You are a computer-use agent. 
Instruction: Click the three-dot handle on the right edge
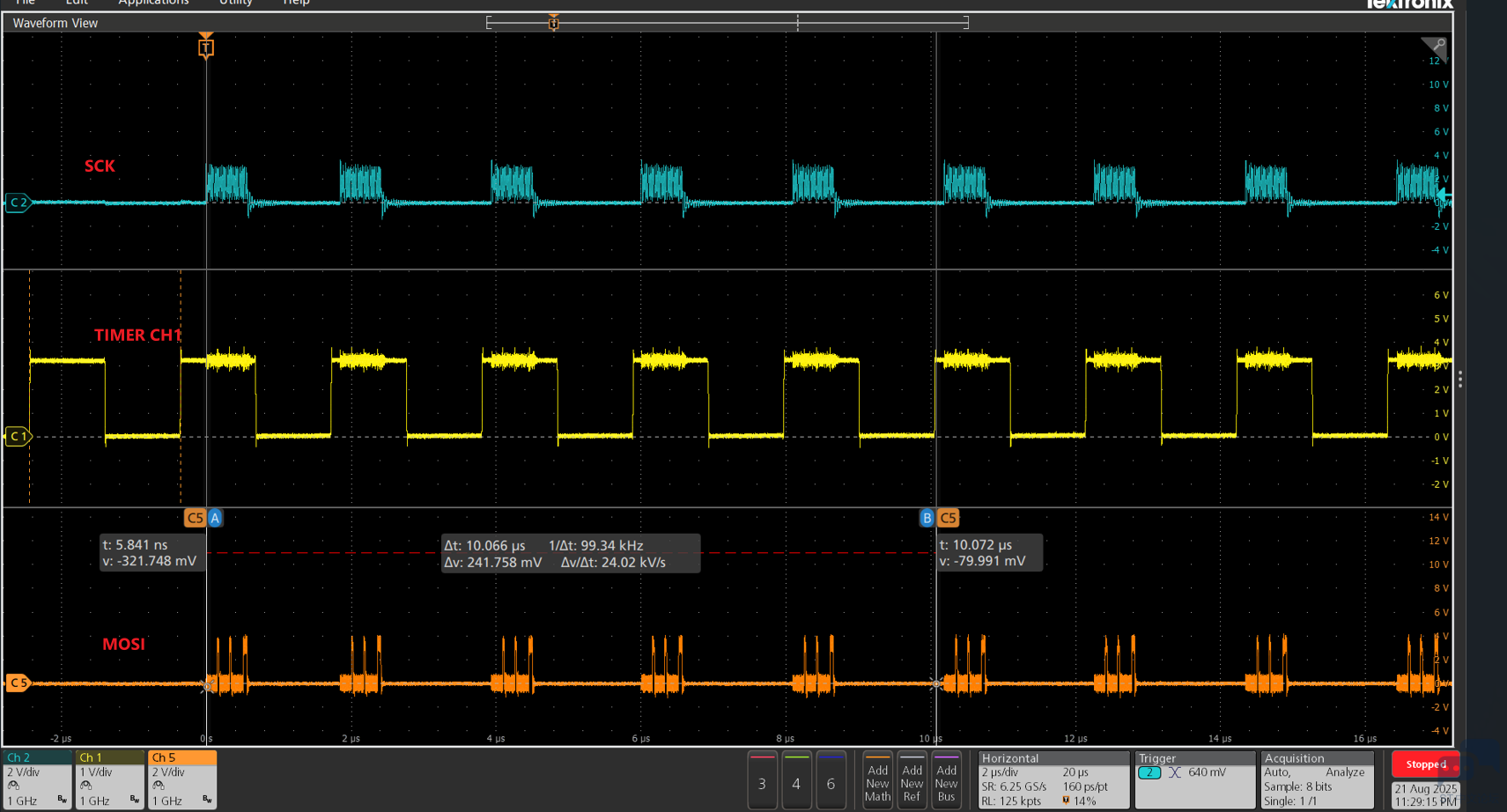pos(1460,380)
